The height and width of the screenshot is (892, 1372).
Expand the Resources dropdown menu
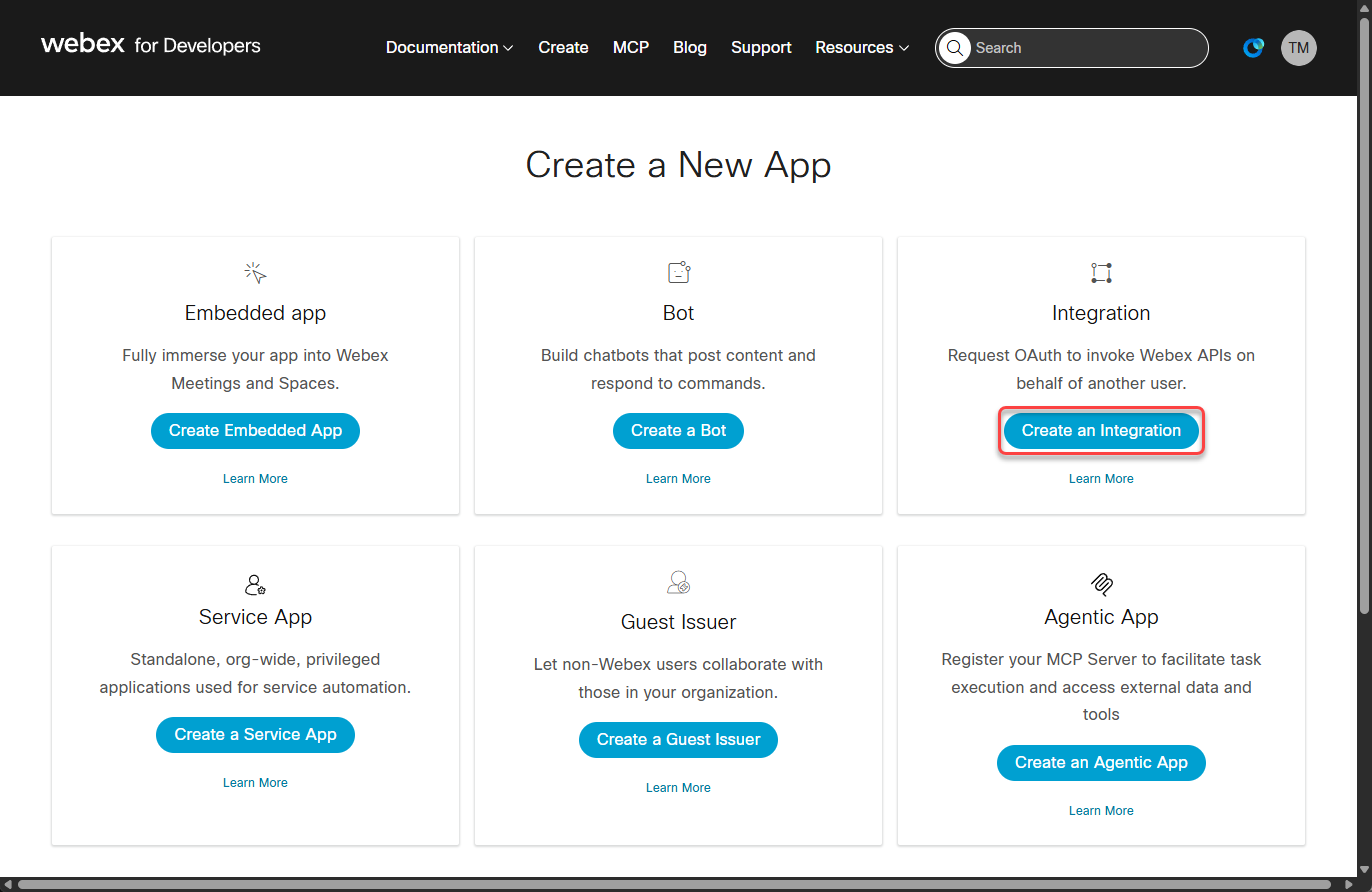click(862, 47)
